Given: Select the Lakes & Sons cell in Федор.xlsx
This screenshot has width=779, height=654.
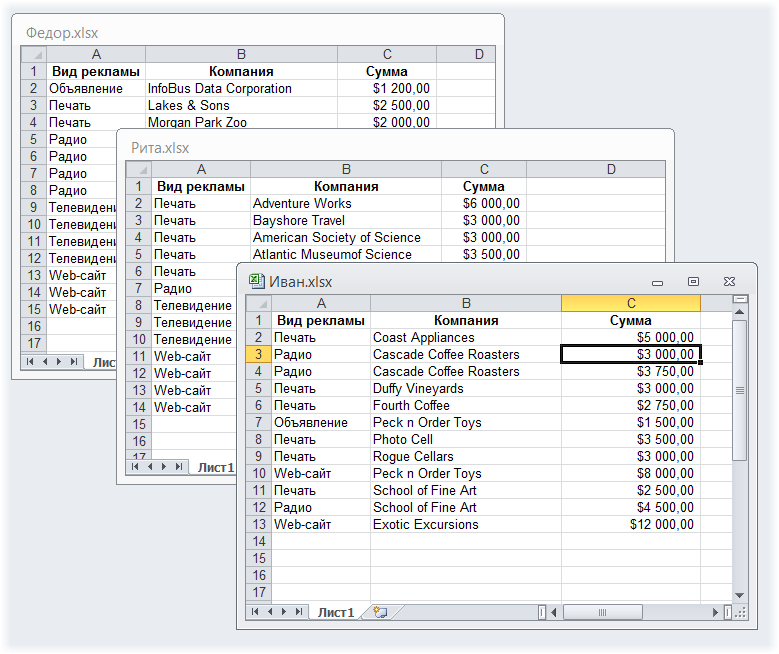Looking at the screenshot, I should click(x=241, y=105).
